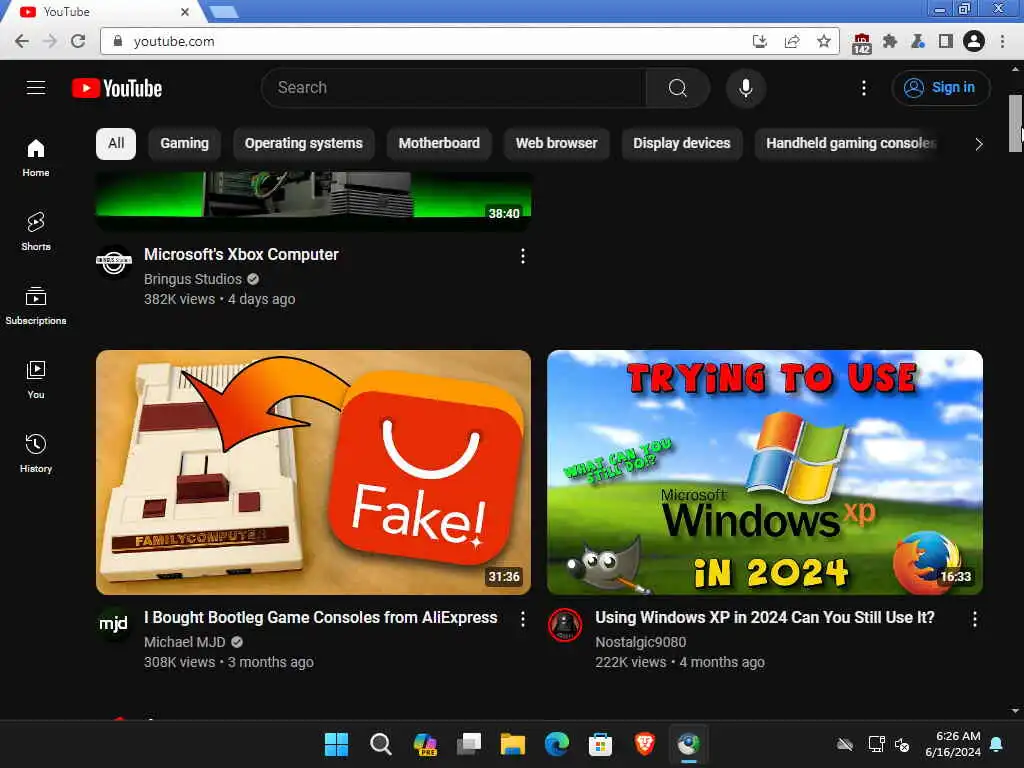Launch Microsoft Edge from taskbar
Screen dimensions: 1024x768
[x=556, y=744]
